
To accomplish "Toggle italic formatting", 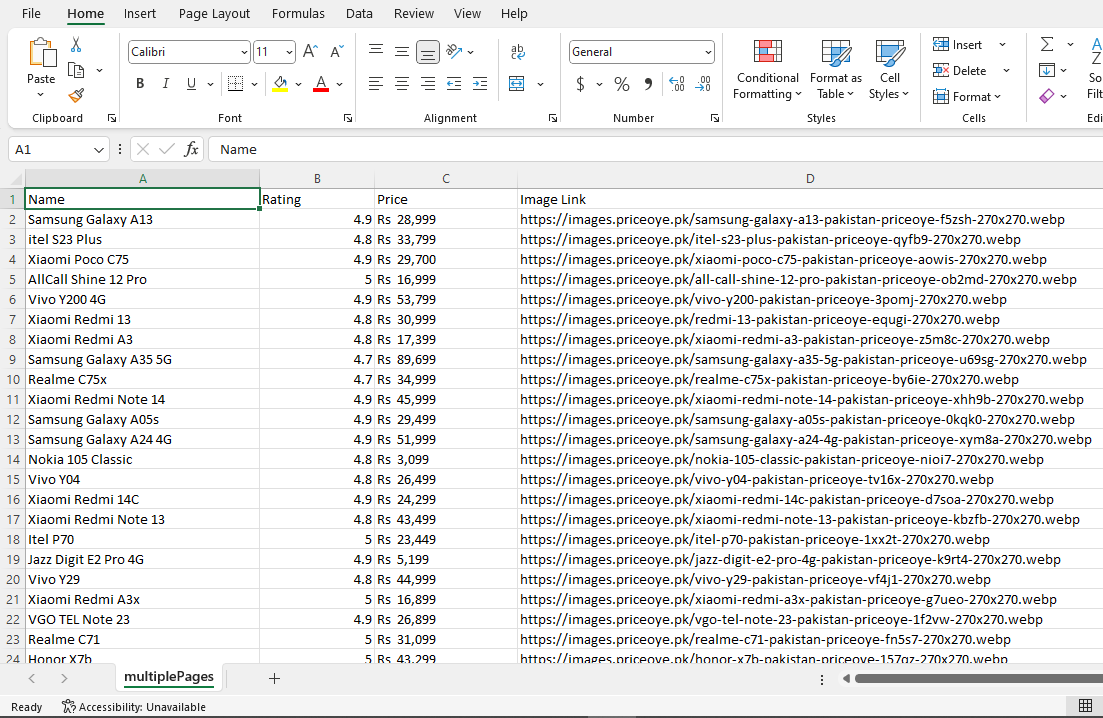I will [x=165, y=83].
